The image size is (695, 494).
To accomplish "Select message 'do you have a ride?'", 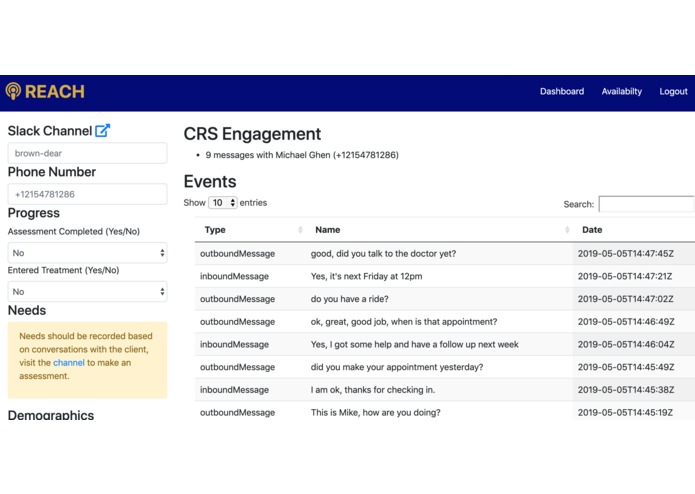I will (x=349, y=299).
